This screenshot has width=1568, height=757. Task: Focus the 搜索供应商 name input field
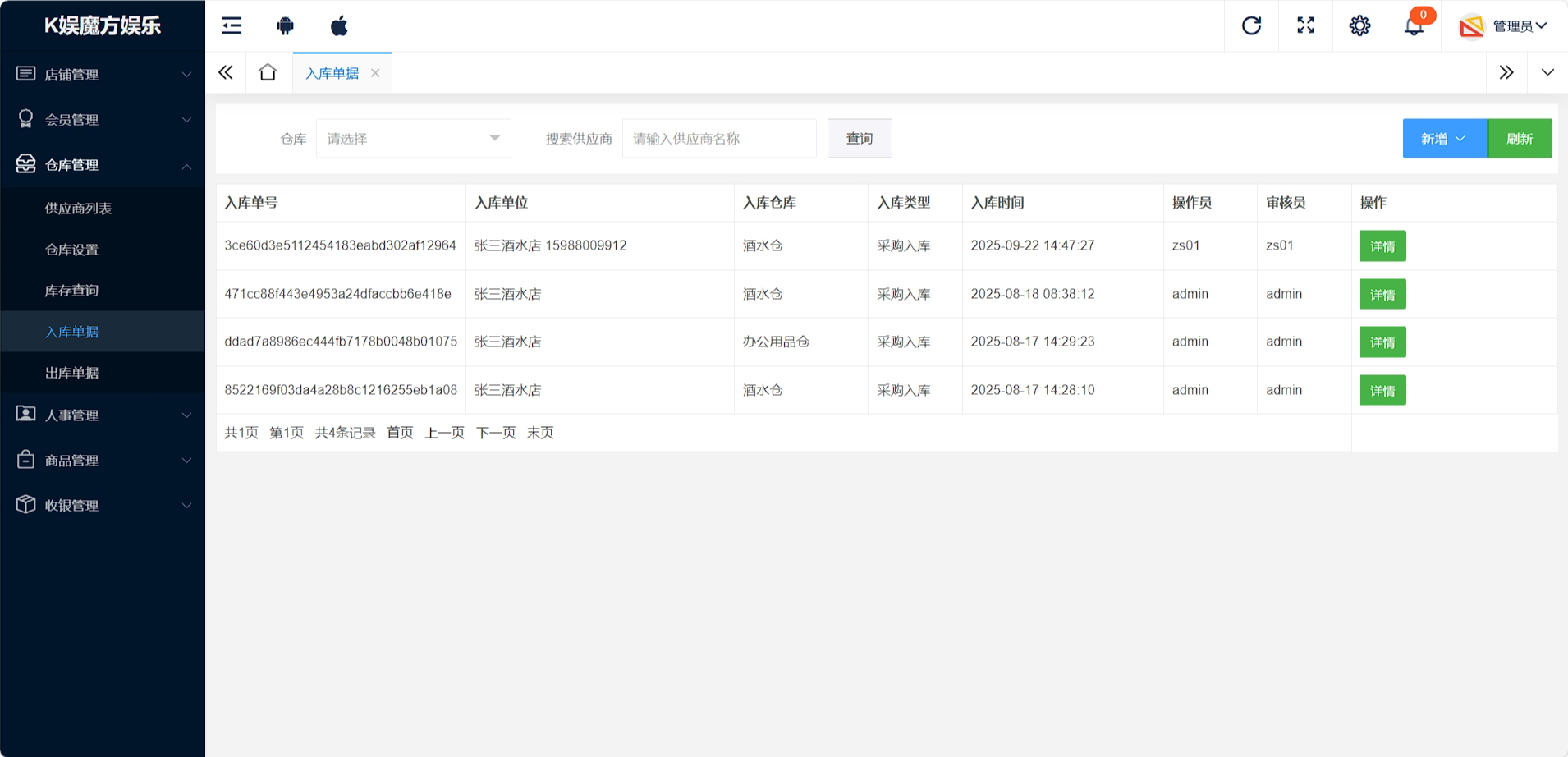click(x=718, y=139)
